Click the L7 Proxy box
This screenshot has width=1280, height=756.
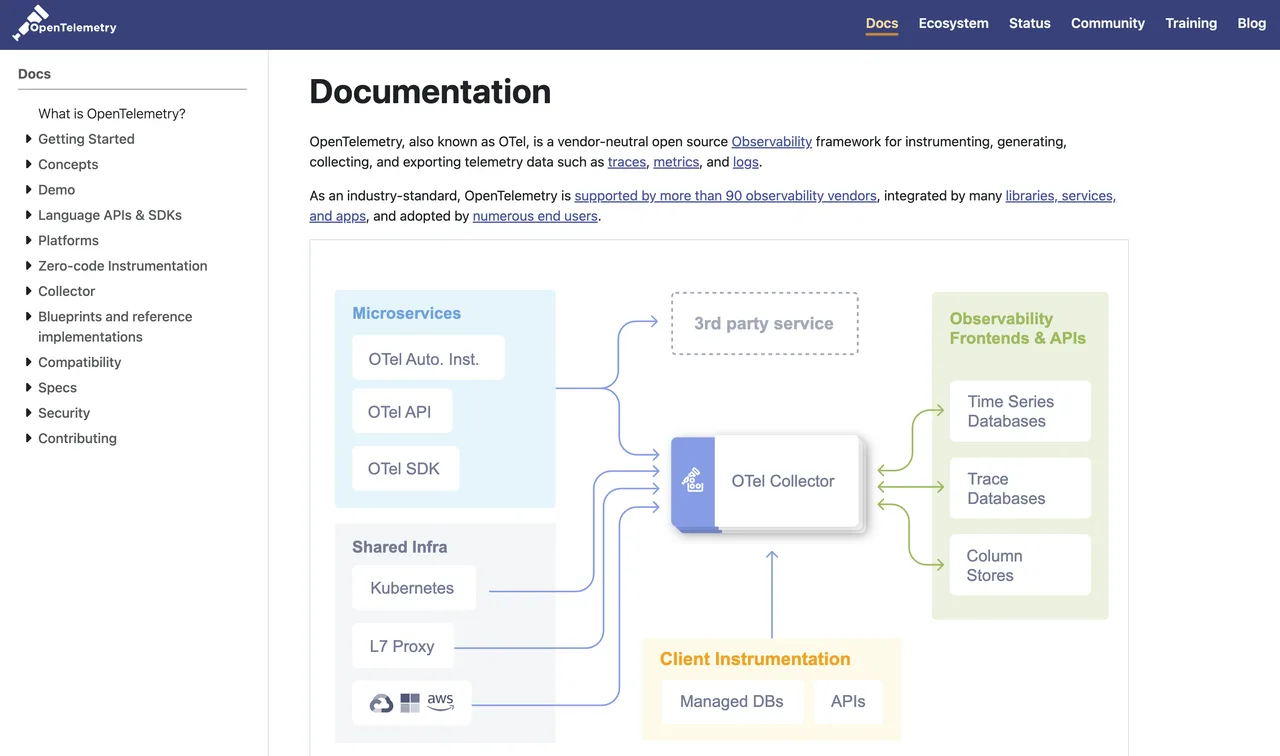pos(403,645)
